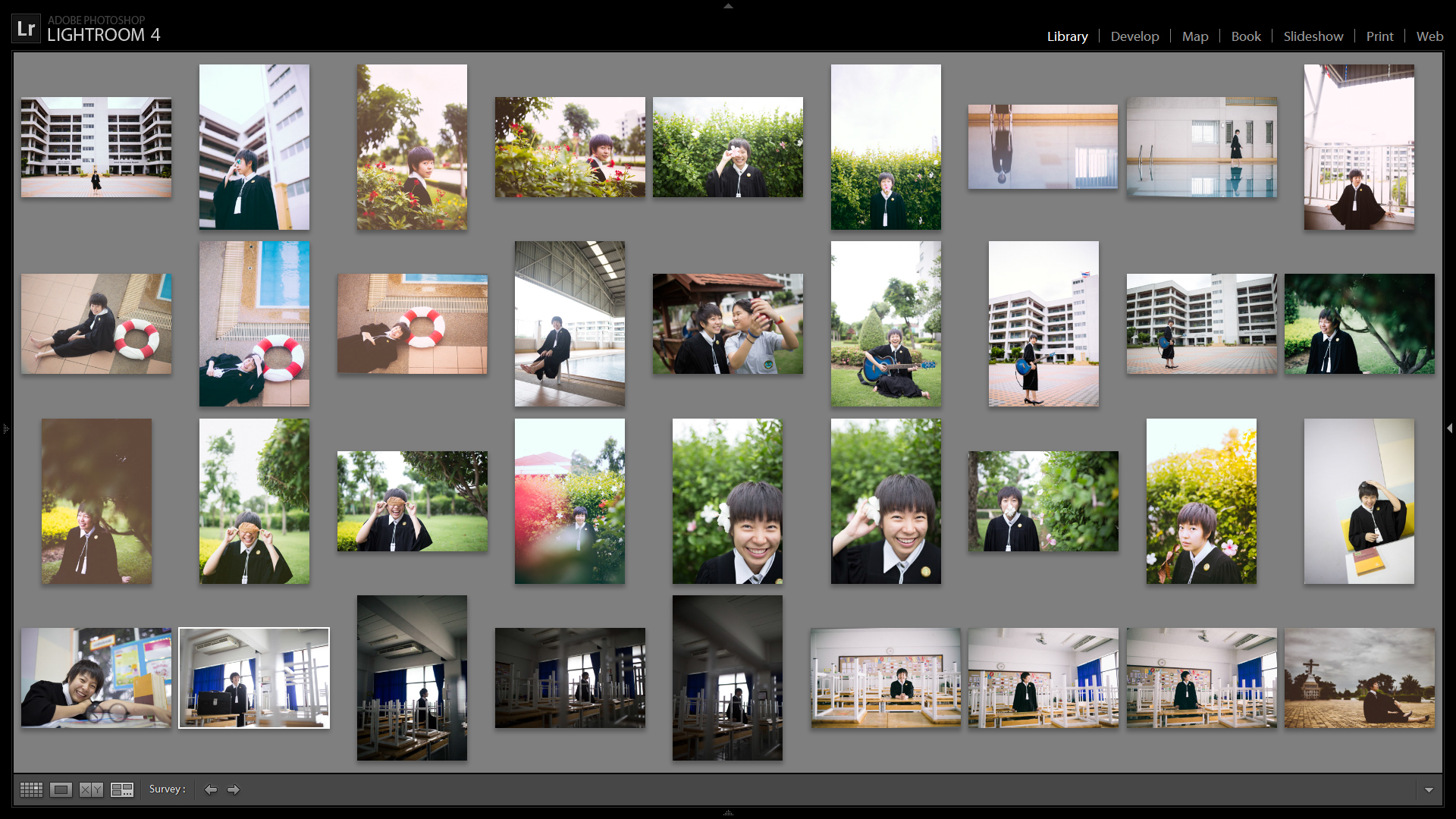Expand the right panel group arrow
The width and height of the screenshot is (1456, 819).
tap(1450, 428)
